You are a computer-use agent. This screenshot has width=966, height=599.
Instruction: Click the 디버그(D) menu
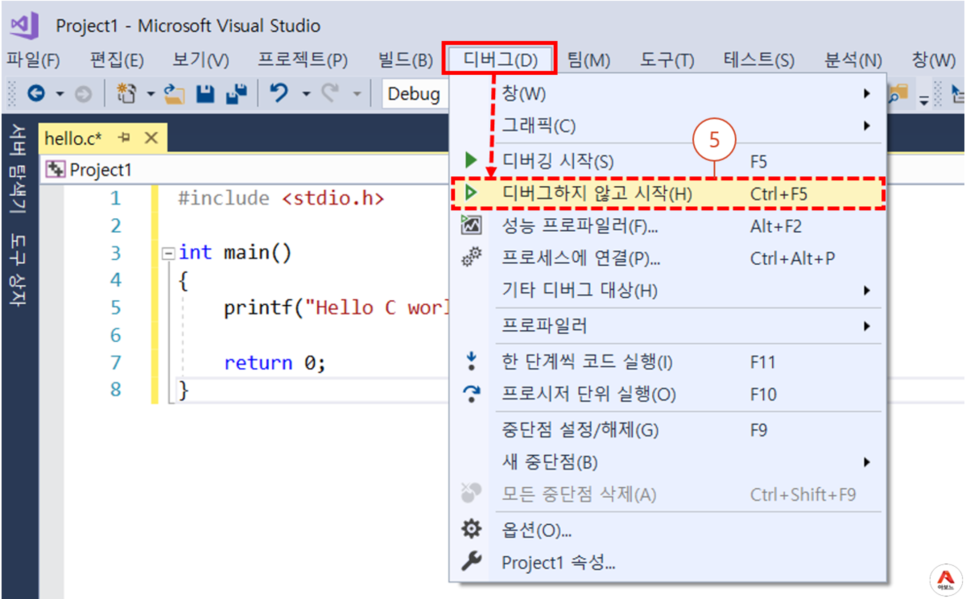pos(500,59)
